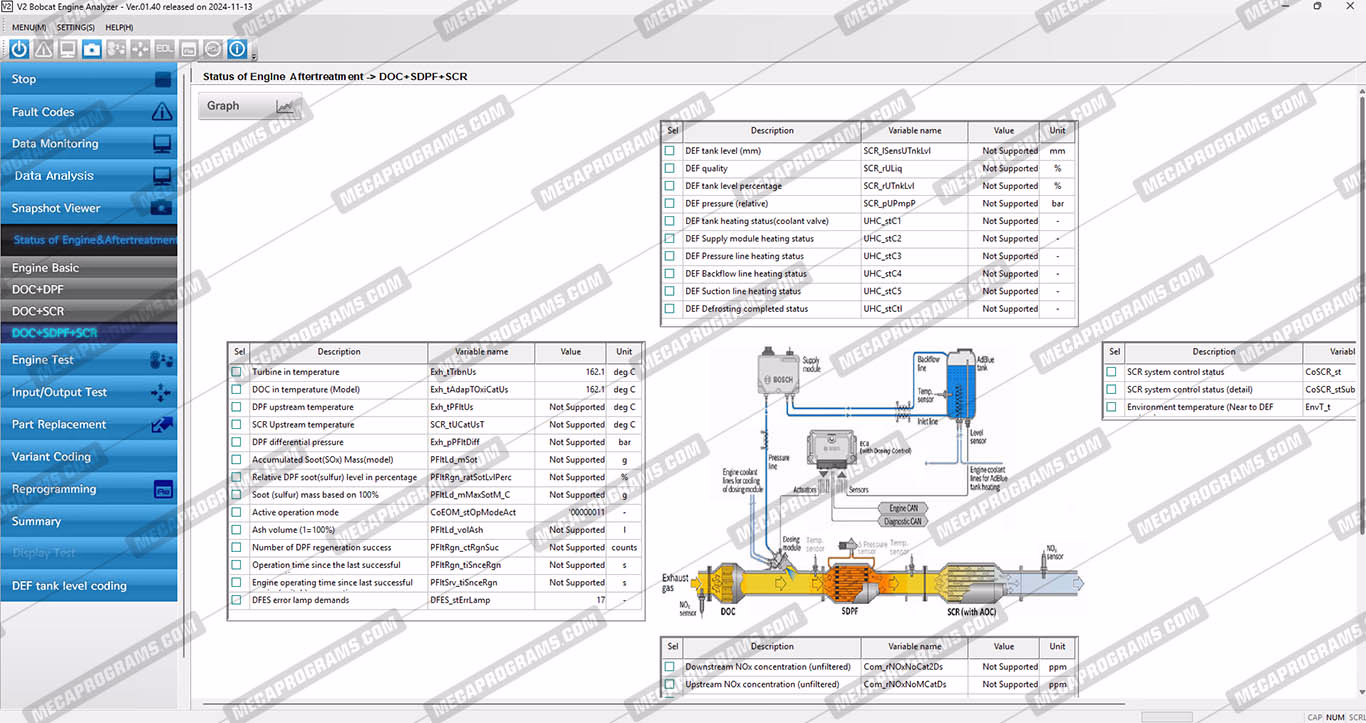This screenshot has width=1366, height=723.
Task: Click the warning triangle beside Fault Codes
Action: tap(162, 112)
